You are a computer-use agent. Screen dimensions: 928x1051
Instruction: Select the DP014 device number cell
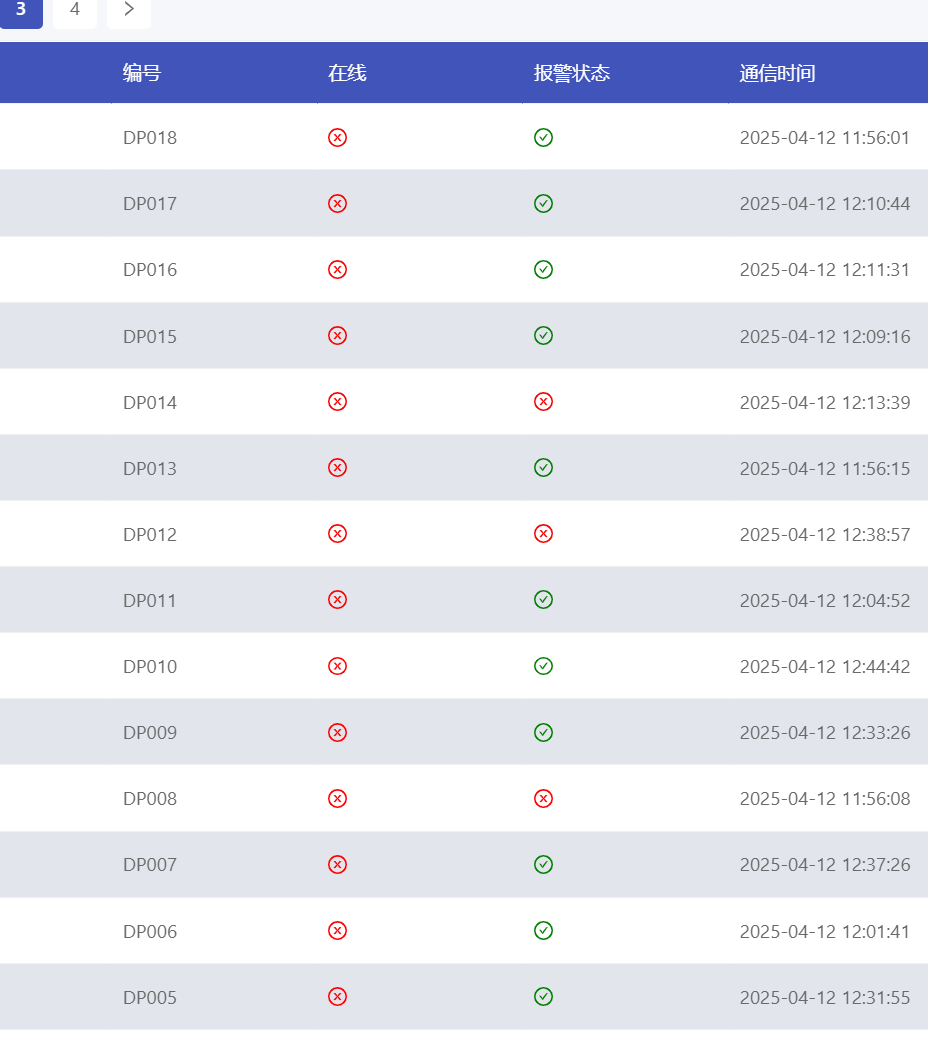click(x=150, y=402)
